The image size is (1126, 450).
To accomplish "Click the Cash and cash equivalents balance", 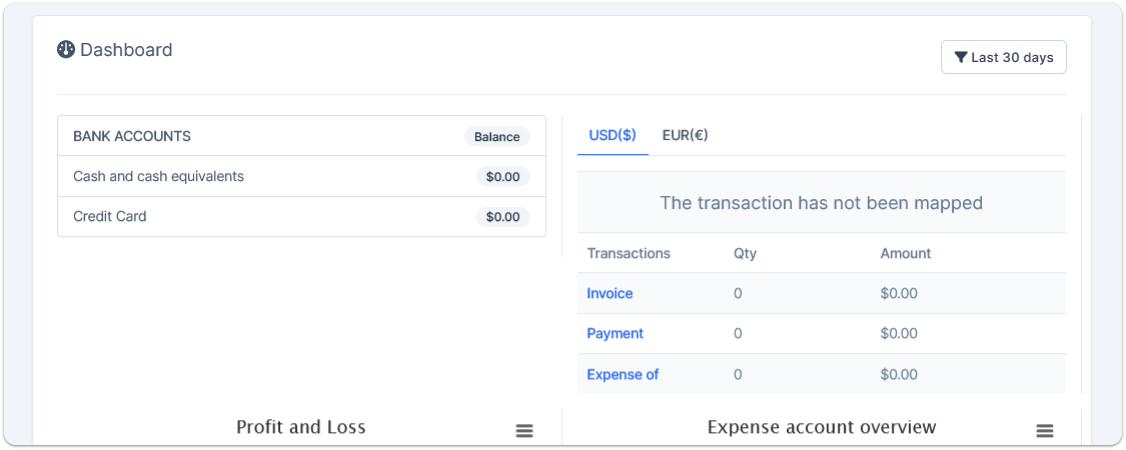I will 503,177.
